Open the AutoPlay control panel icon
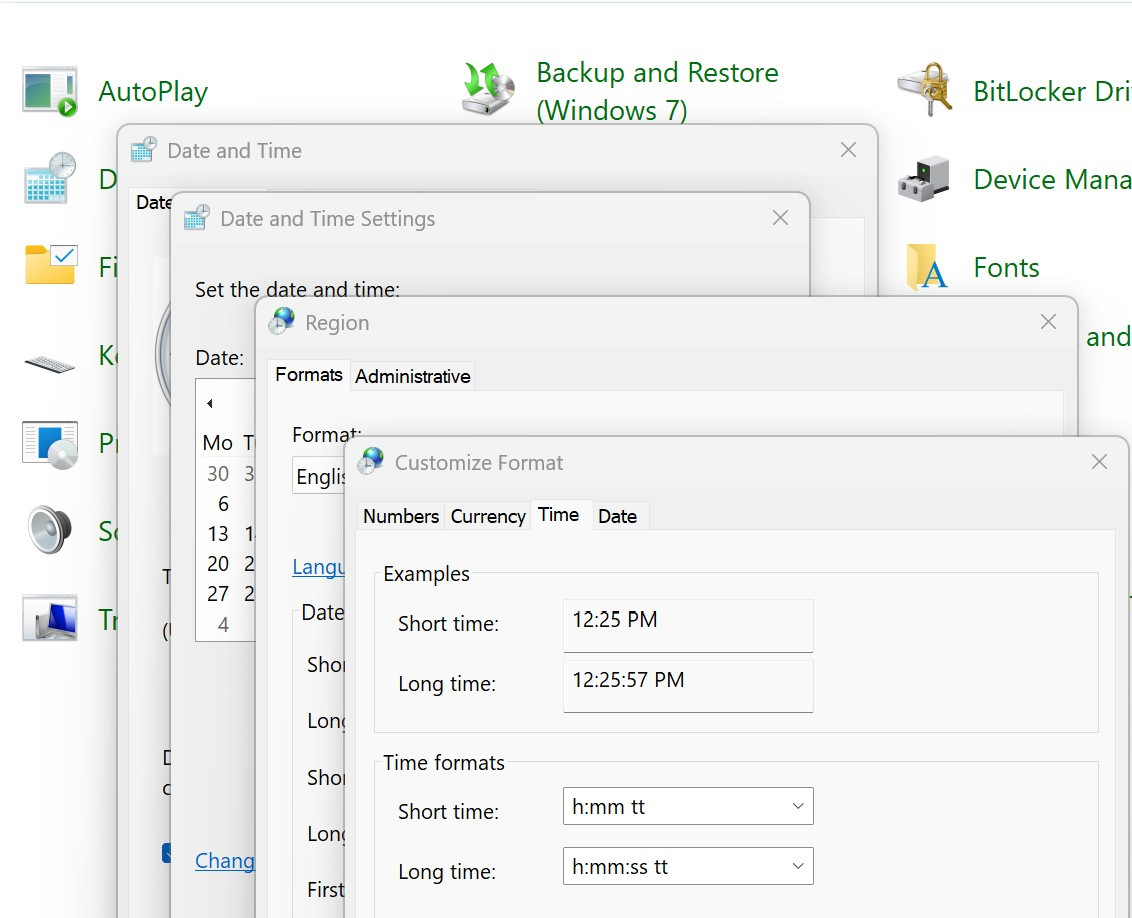This screenshot has width=1132, height=918. click(49, 92)
